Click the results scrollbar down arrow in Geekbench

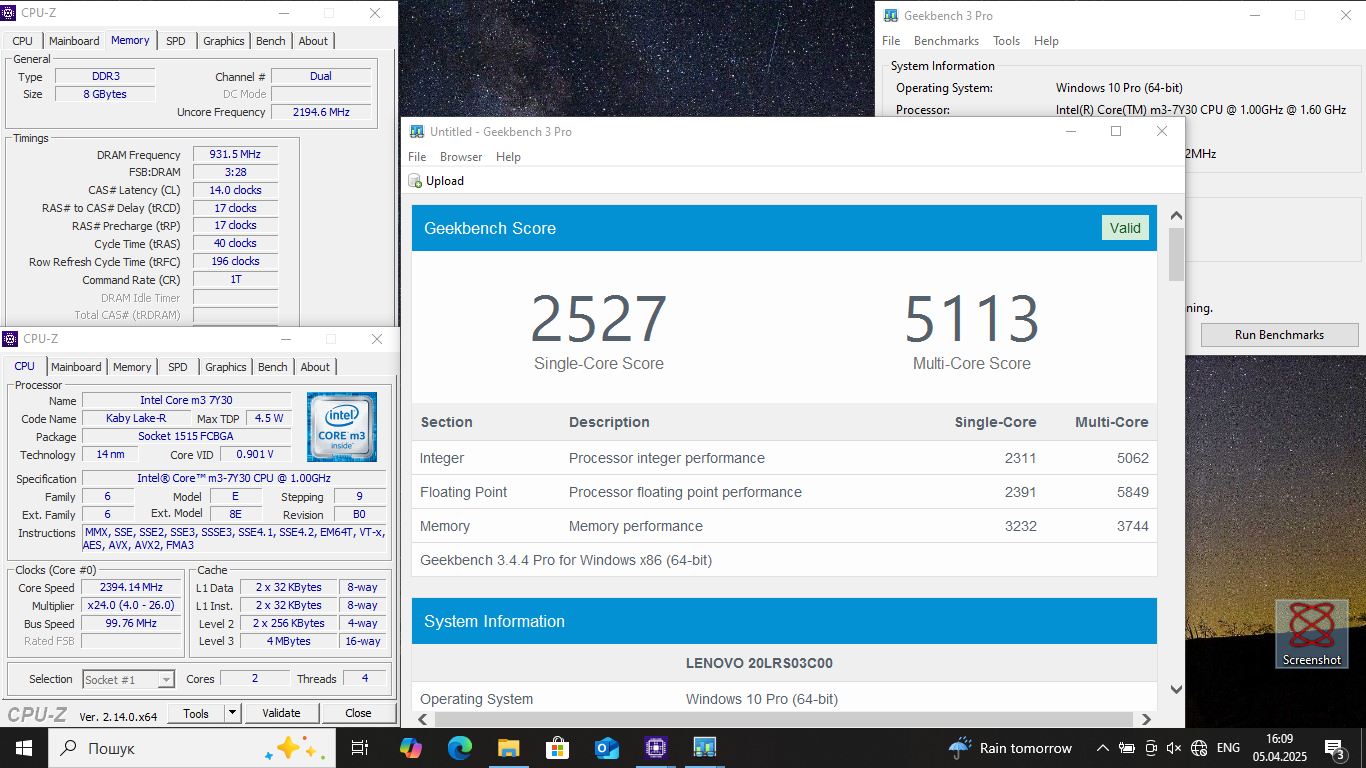point(1176,689)
